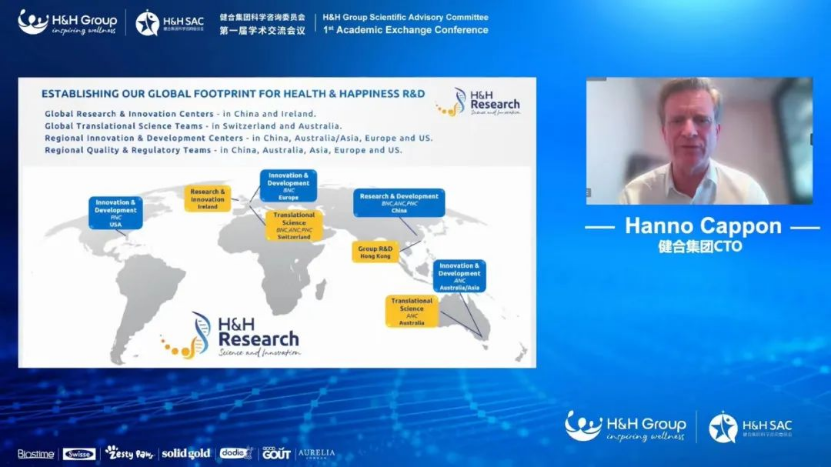Screen dimensions: 831x468
Task: Select the Innovation & Development USA box
Action: click(116, 213)
